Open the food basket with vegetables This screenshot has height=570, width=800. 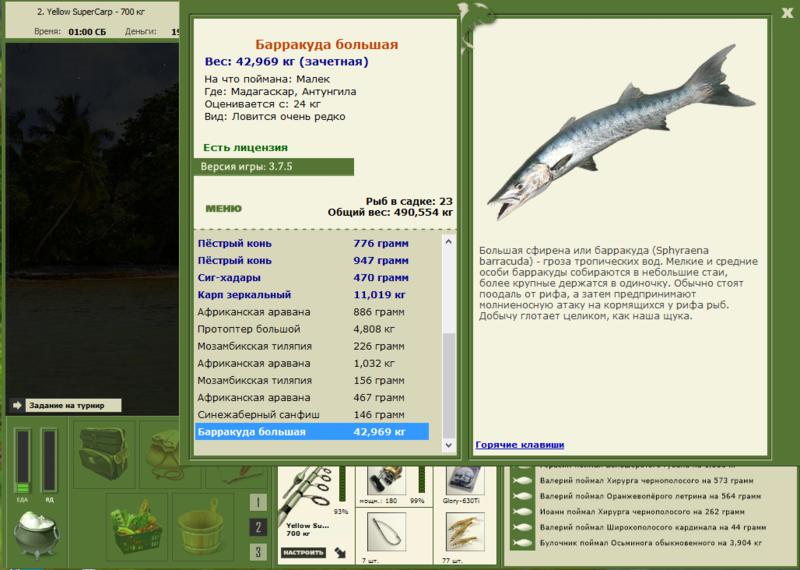tap(136, 528)
